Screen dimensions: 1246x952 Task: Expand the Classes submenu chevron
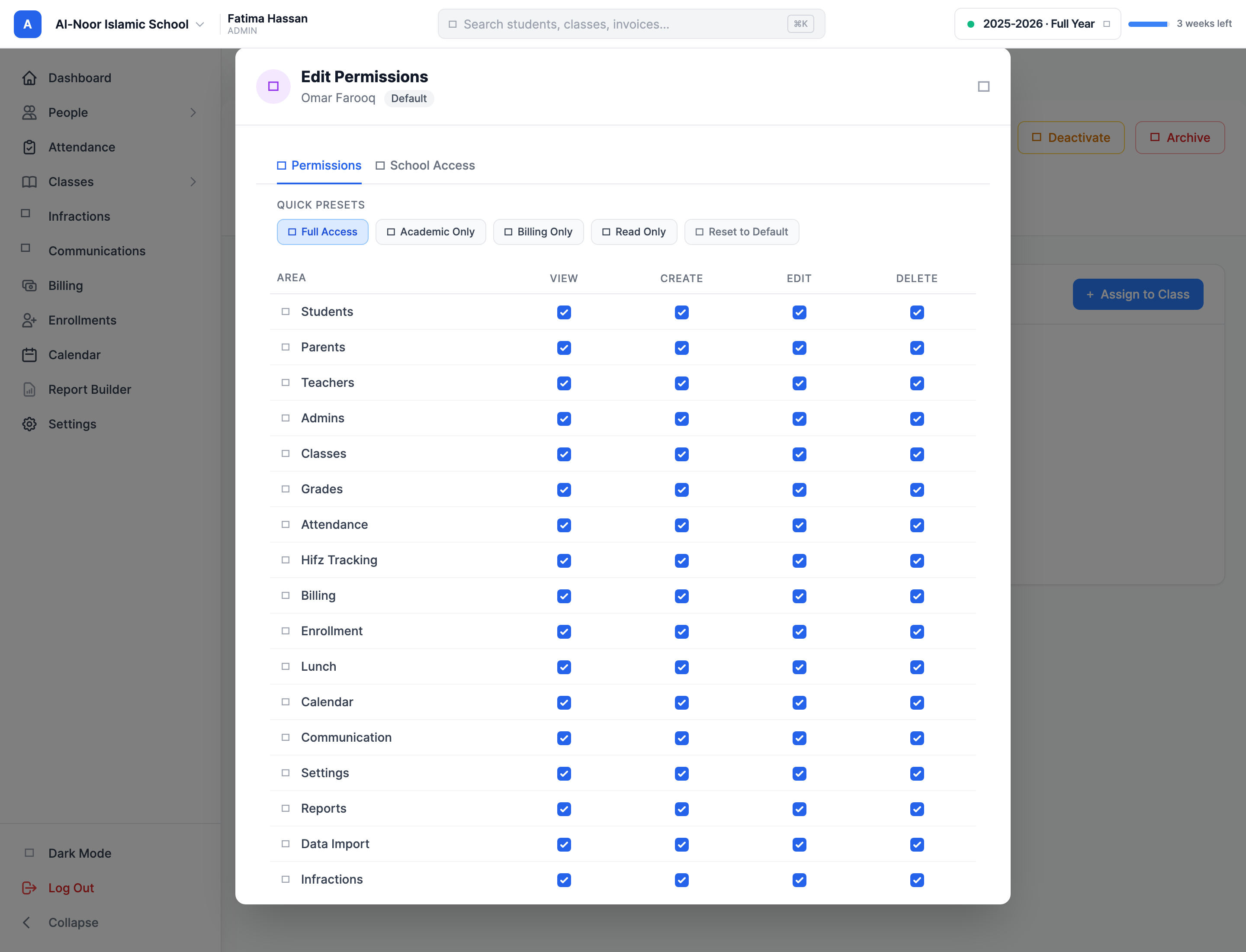coord(193,182)
